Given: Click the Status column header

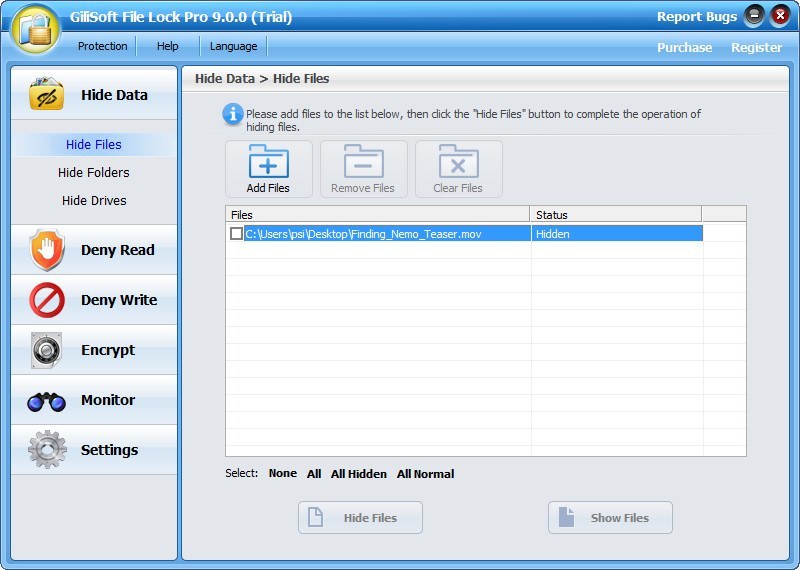Looking at the screenshot, I should (616, 214).
